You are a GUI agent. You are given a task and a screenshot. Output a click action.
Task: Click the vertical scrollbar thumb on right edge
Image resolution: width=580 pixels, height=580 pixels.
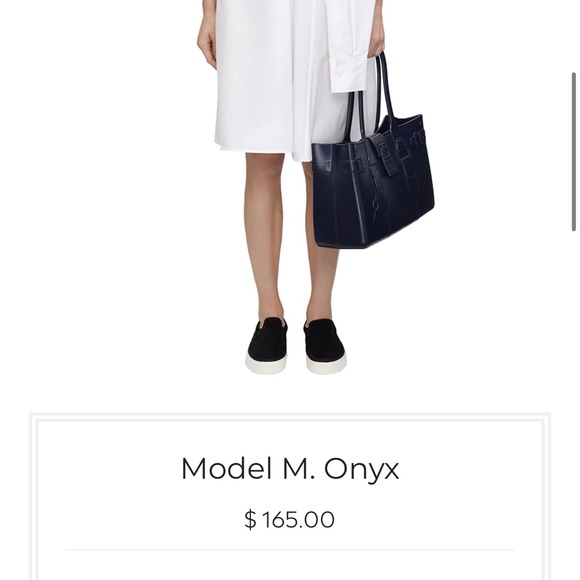(574, 152)
